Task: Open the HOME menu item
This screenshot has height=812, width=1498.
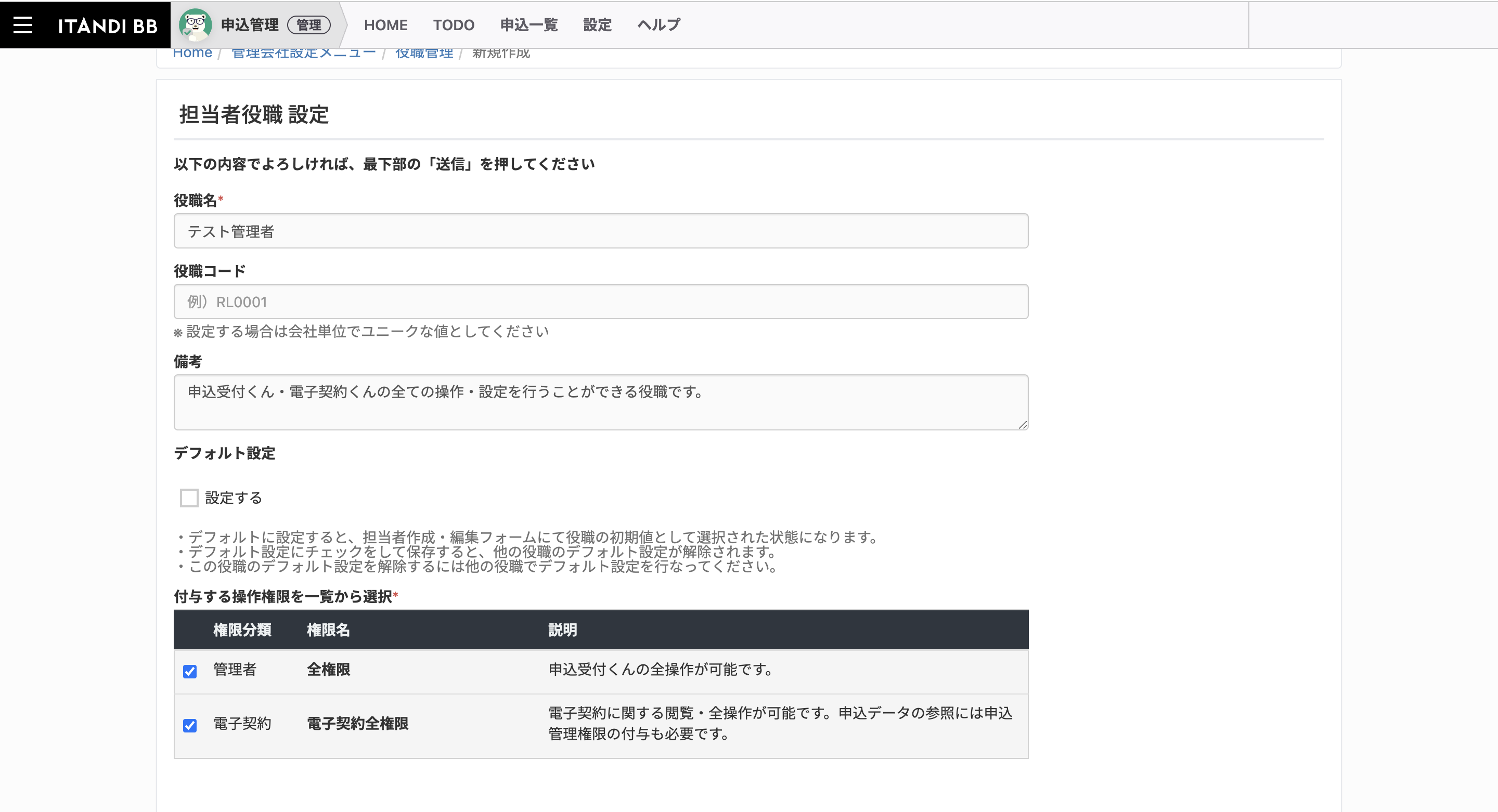Action: [385, 25]
